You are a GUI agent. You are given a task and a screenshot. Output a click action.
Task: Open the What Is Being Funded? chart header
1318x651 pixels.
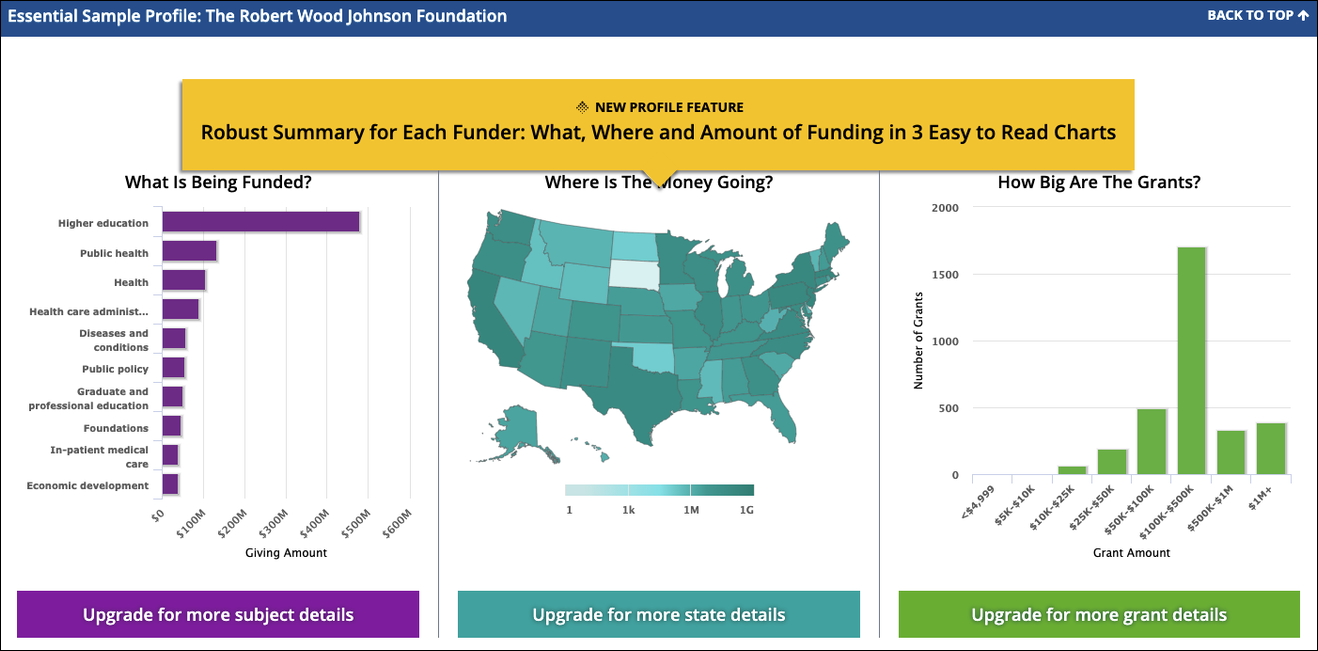(218, 182)
